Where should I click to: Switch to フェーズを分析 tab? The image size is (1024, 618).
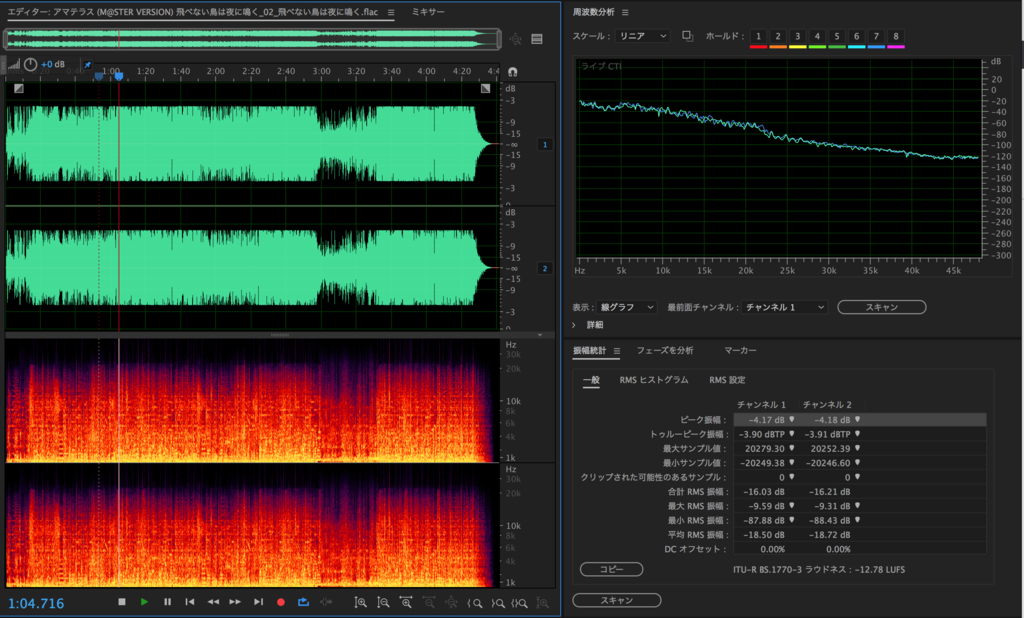tap(665, 350)
